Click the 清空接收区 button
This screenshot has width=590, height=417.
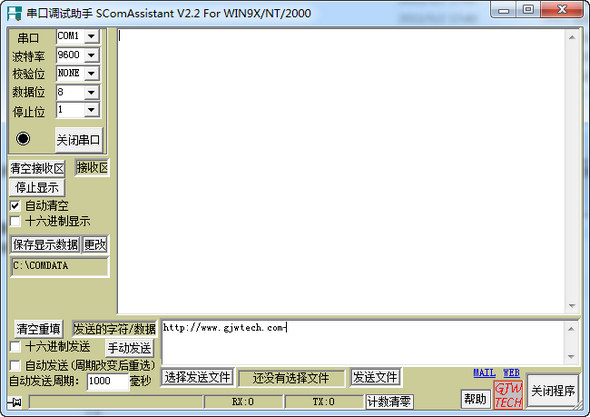coord(37,168)
